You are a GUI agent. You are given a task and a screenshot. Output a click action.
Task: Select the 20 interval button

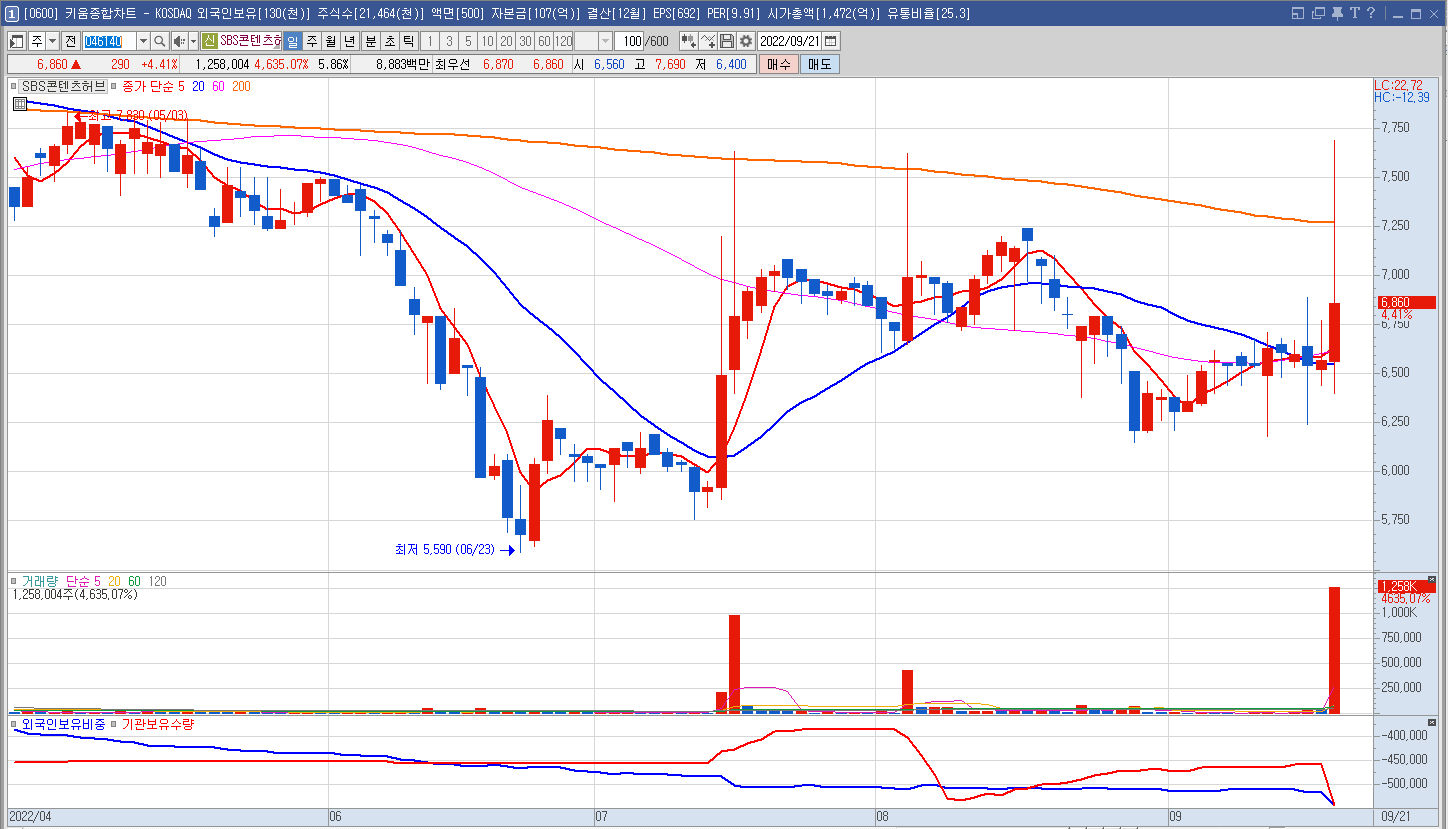click(506, 41)
